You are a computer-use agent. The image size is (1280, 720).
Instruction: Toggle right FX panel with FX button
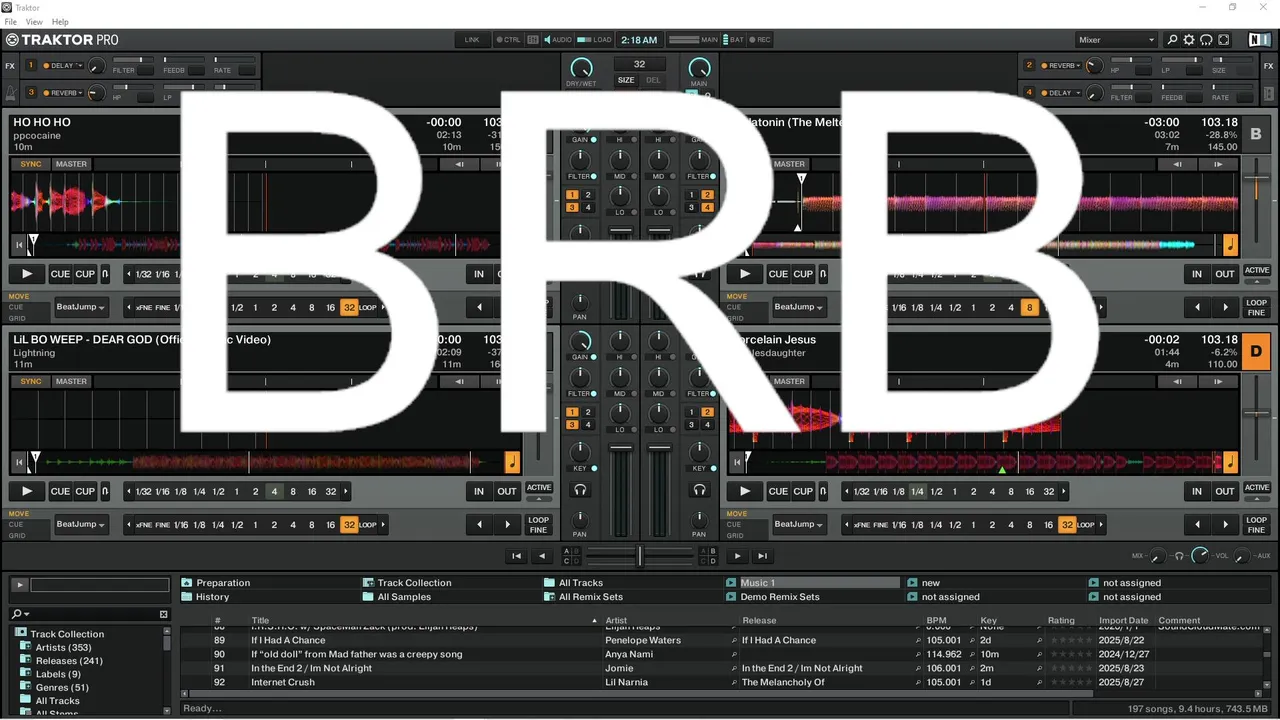point(1269,66)
